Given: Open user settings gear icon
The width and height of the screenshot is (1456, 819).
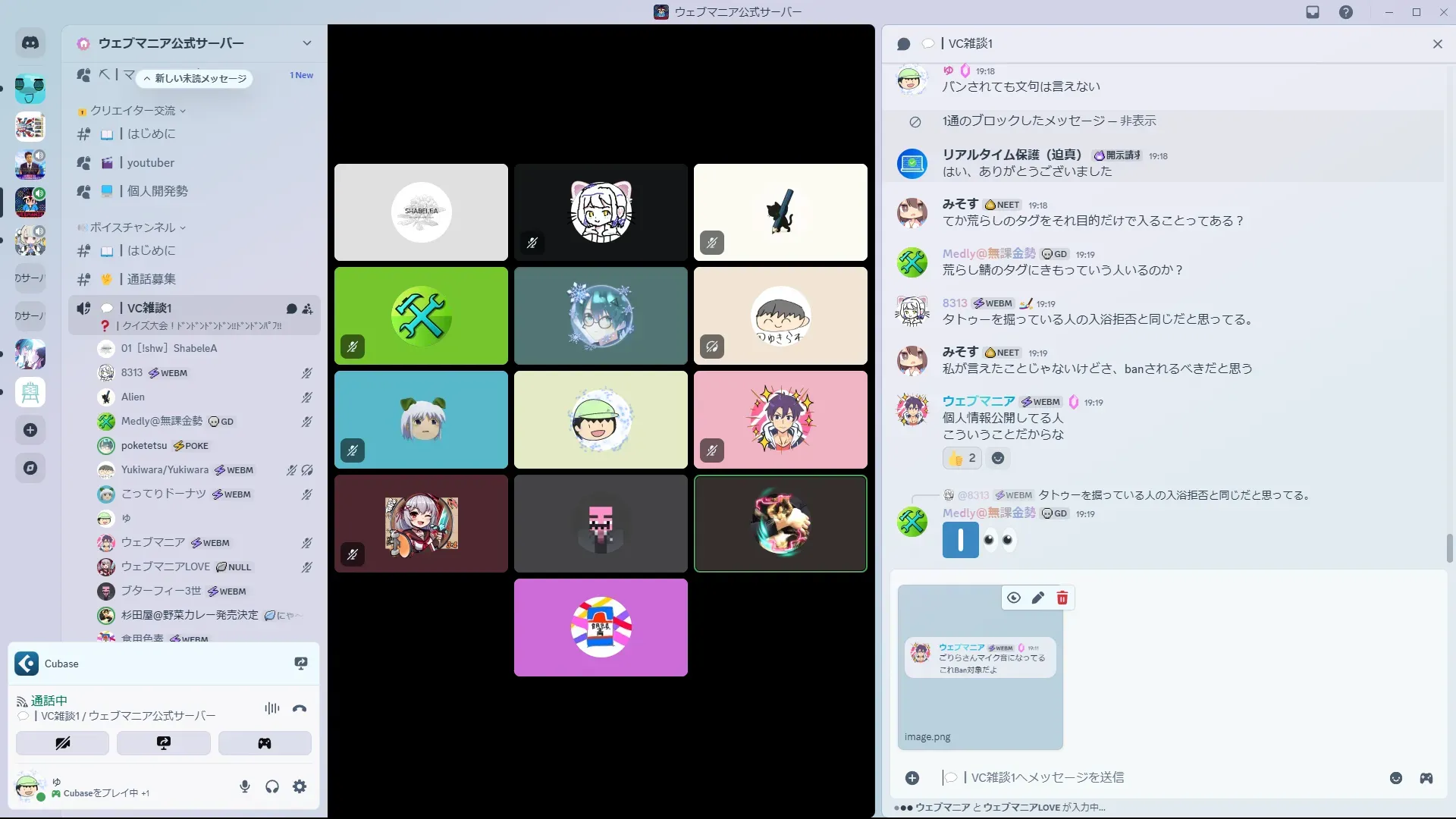Looking at the screenshot, I should (x=300, y=786).
